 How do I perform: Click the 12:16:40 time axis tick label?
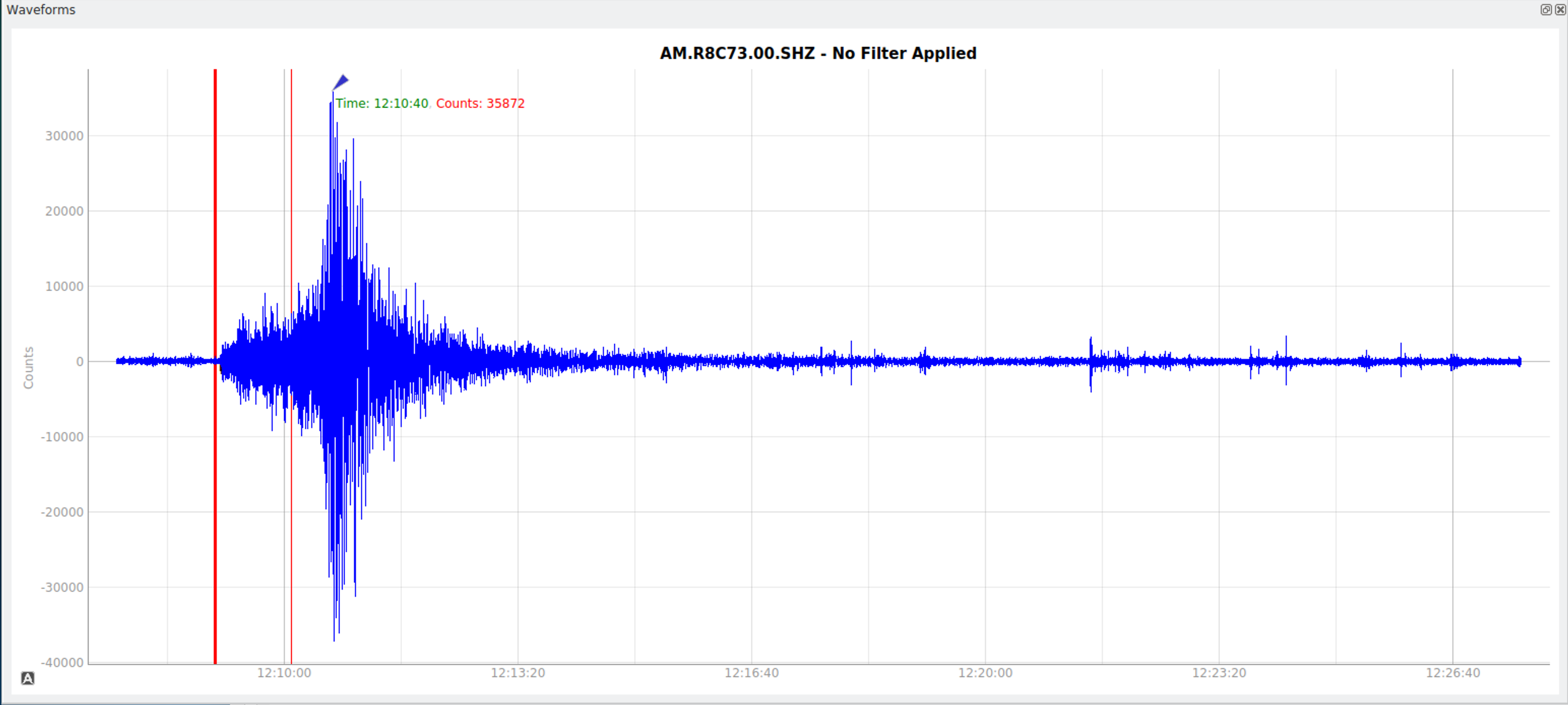(751, 673)
